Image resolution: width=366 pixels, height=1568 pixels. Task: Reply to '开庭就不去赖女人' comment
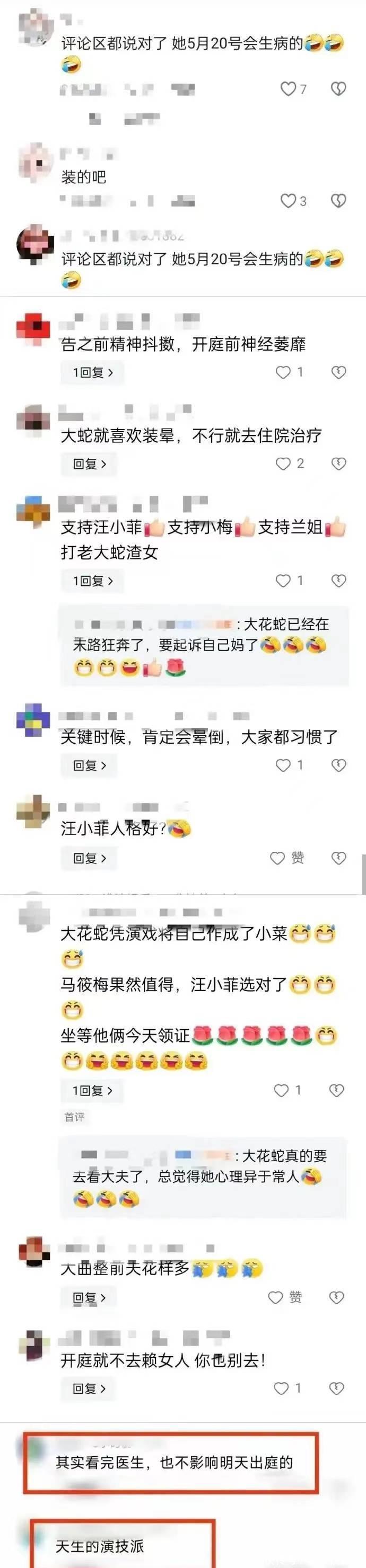pyautogui.click(x=90, y=1388)
